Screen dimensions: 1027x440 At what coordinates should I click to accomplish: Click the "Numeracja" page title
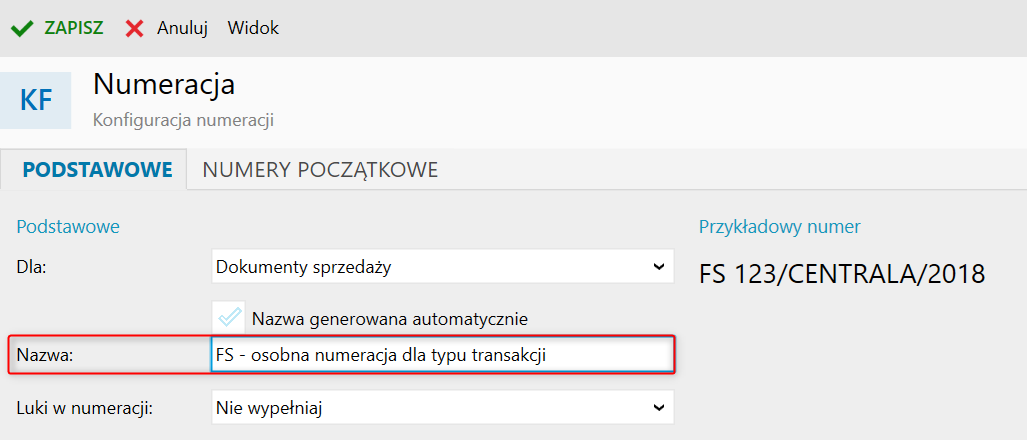tap(163, 83)
